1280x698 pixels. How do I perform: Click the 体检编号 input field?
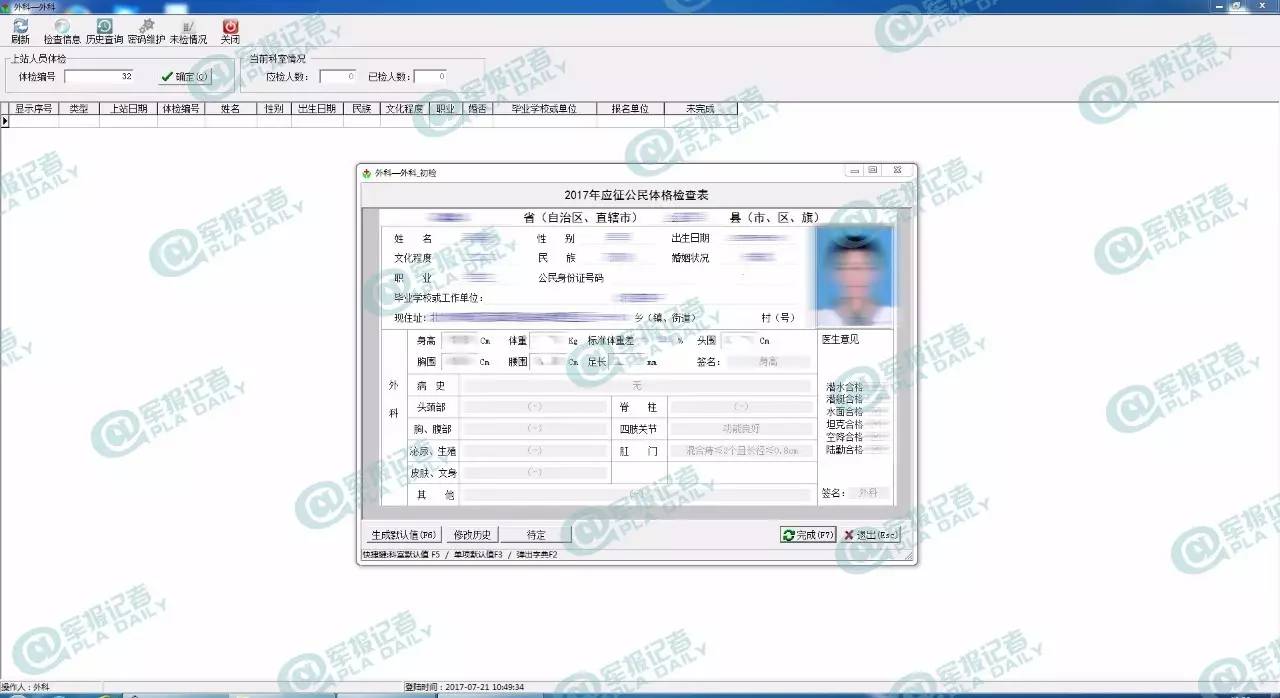coord(99,76)
